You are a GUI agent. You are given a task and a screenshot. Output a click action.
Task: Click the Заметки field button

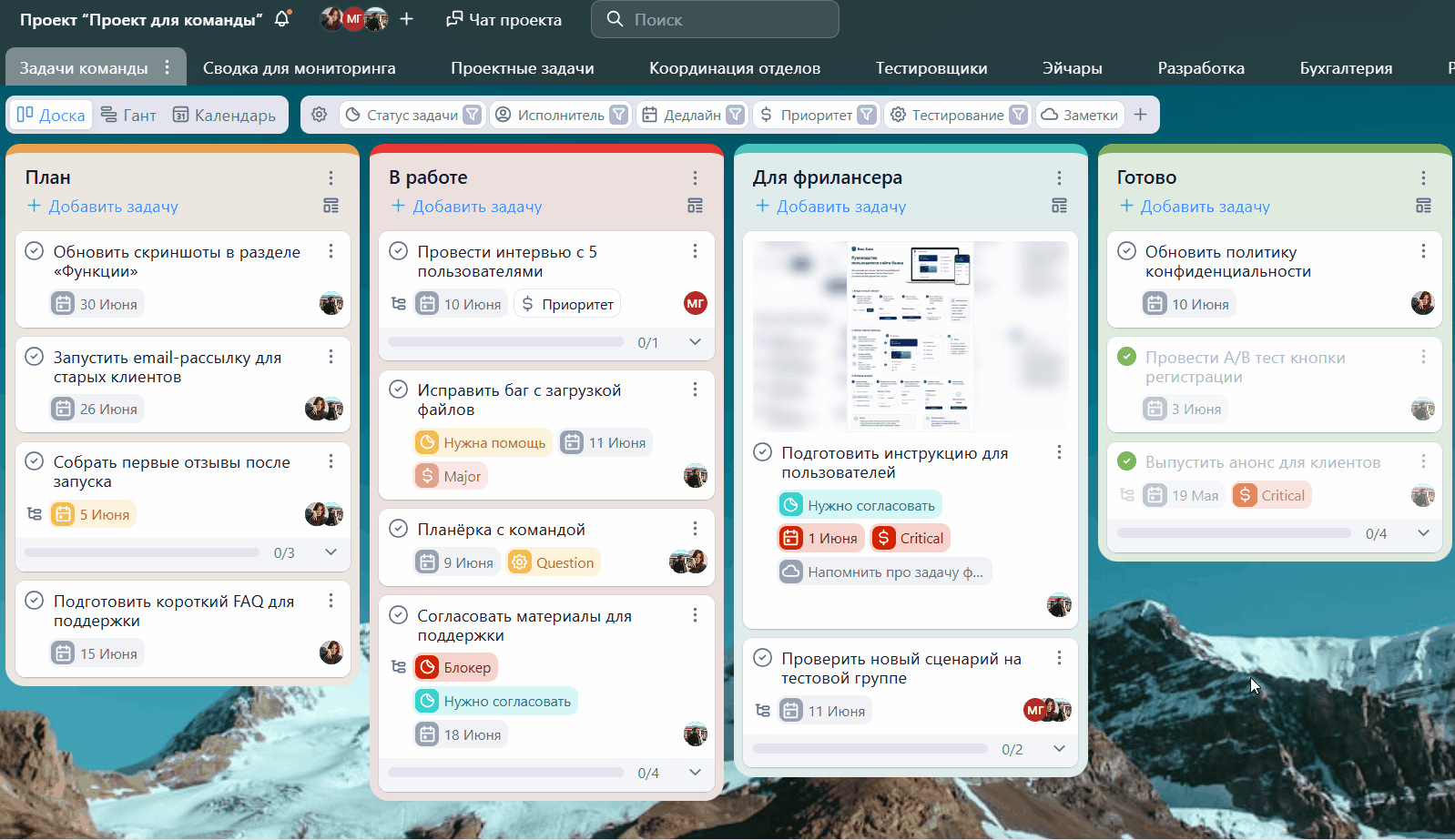1080,115
